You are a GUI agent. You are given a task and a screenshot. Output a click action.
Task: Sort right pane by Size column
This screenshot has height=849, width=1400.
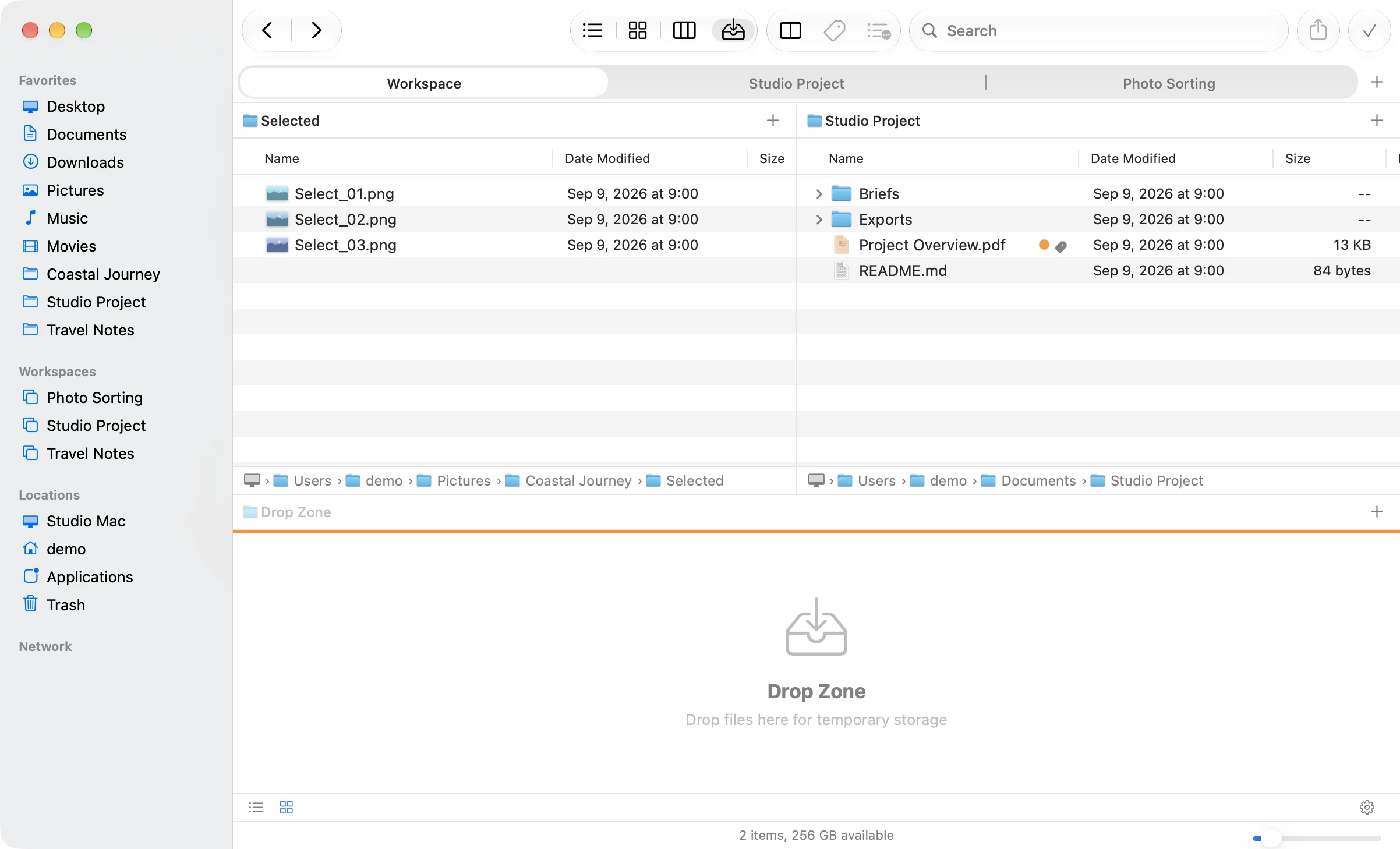tap(1298, 158)
